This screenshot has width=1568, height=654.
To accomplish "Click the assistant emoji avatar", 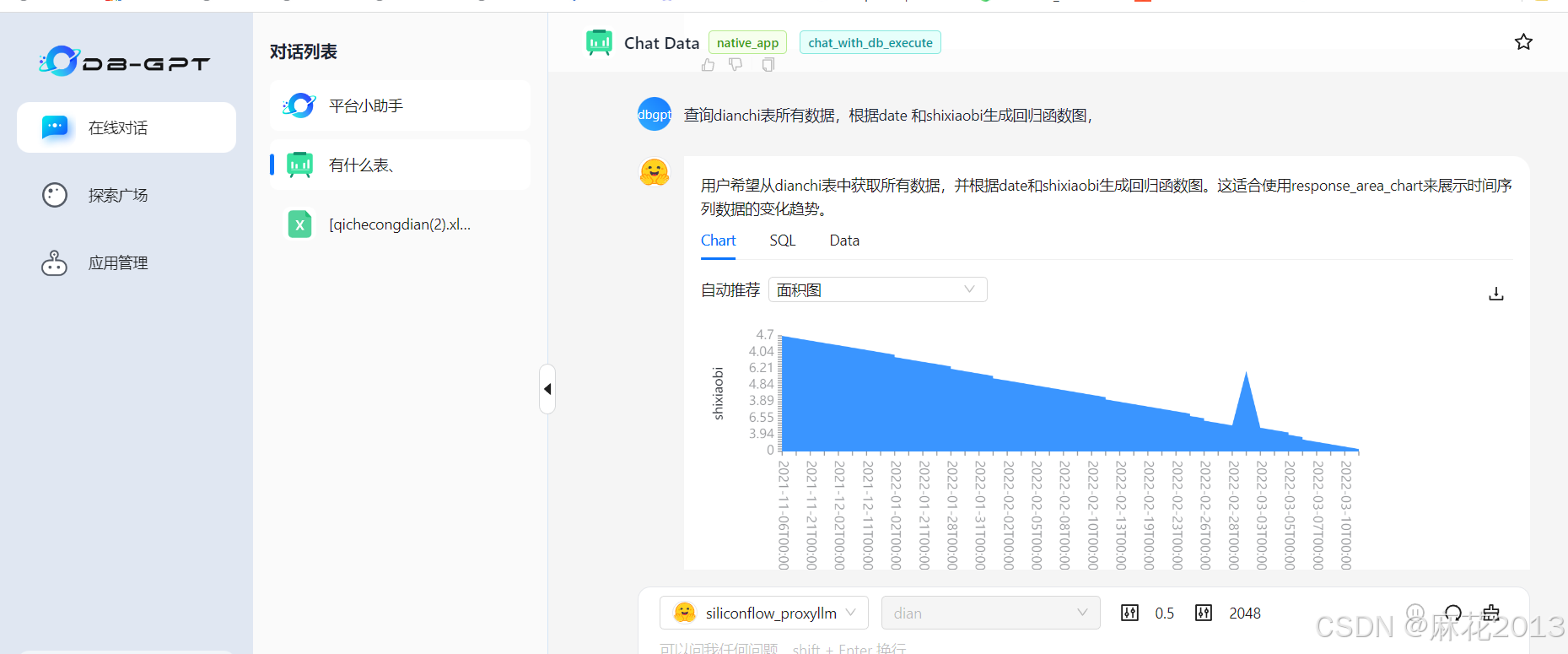I will point(655,172).
